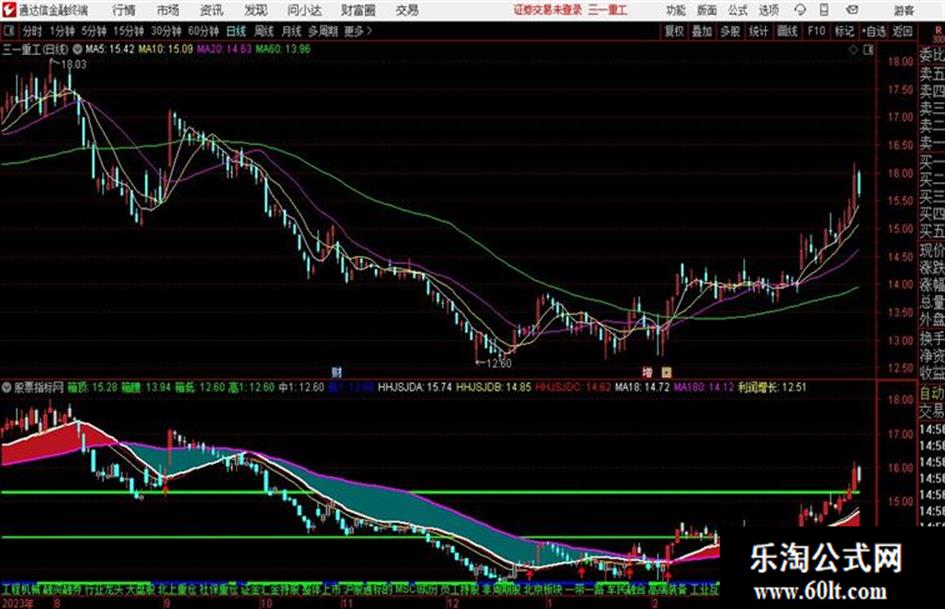Switch to 30分钟 period
945x609 pixels.
coord(166,31)
